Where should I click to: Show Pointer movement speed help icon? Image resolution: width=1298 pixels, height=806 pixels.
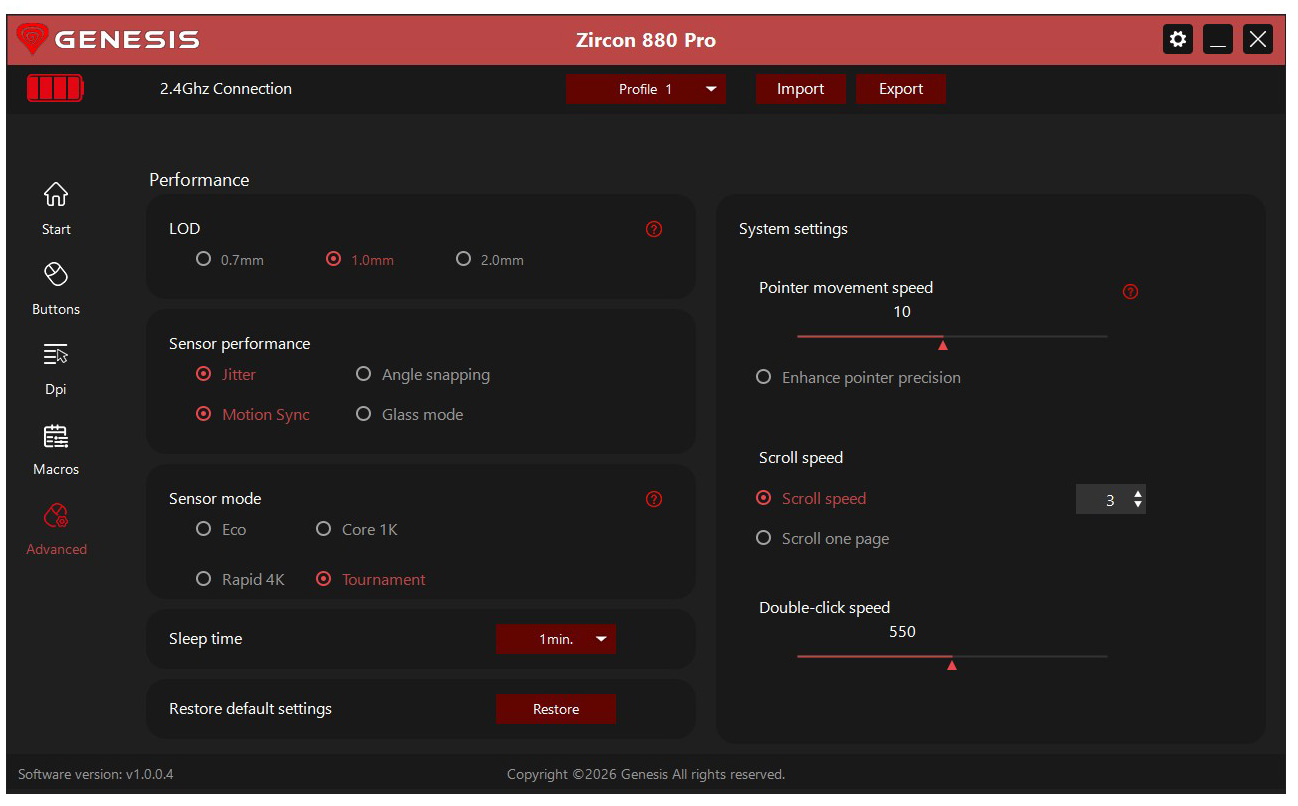click(1130, 292)
